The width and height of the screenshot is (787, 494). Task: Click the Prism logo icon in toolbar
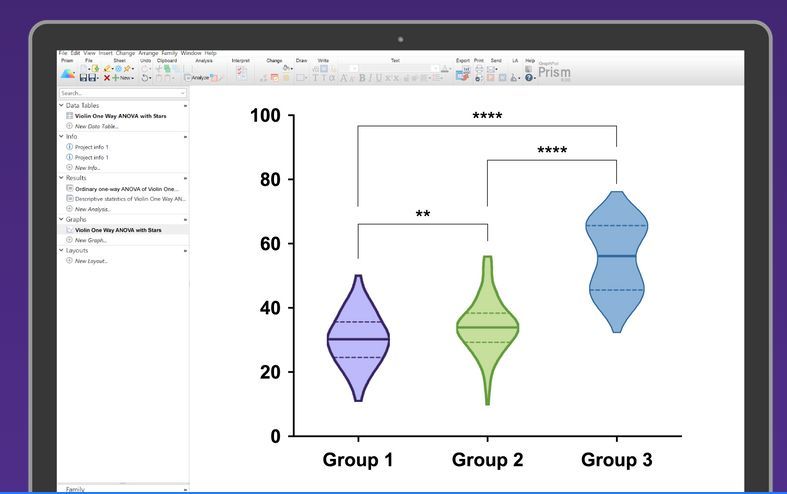click(67, 73)
